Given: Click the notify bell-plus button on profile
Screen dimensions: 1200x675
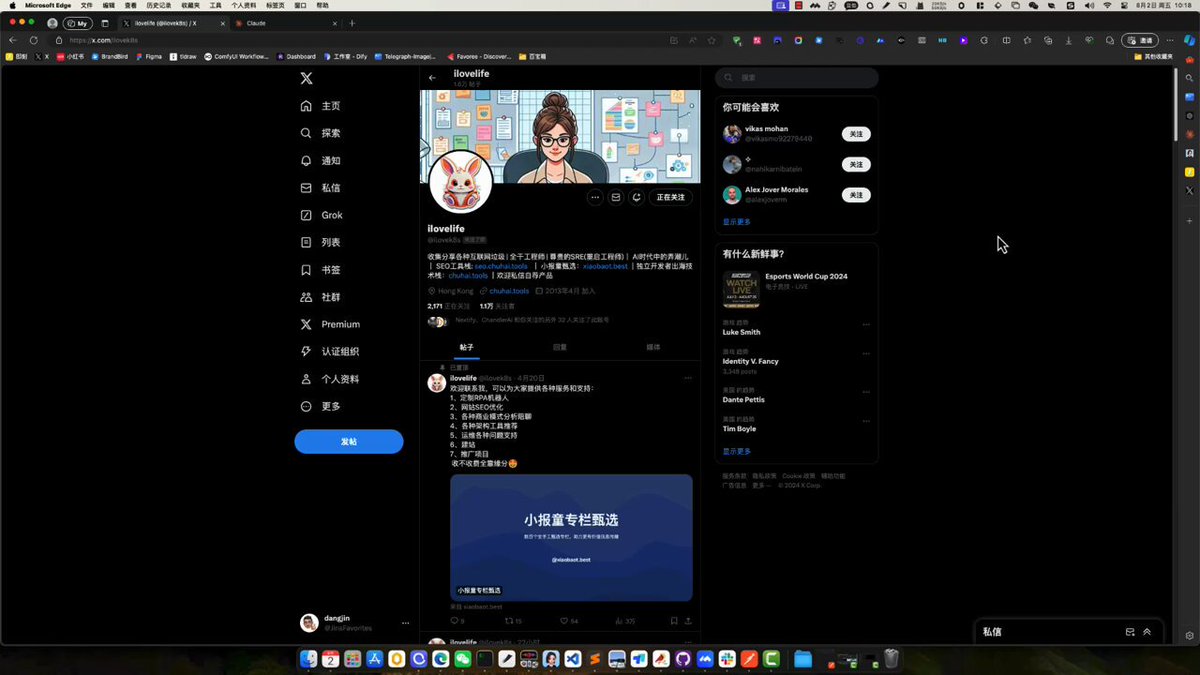Looking at the screenshot, I should [637, 197].
